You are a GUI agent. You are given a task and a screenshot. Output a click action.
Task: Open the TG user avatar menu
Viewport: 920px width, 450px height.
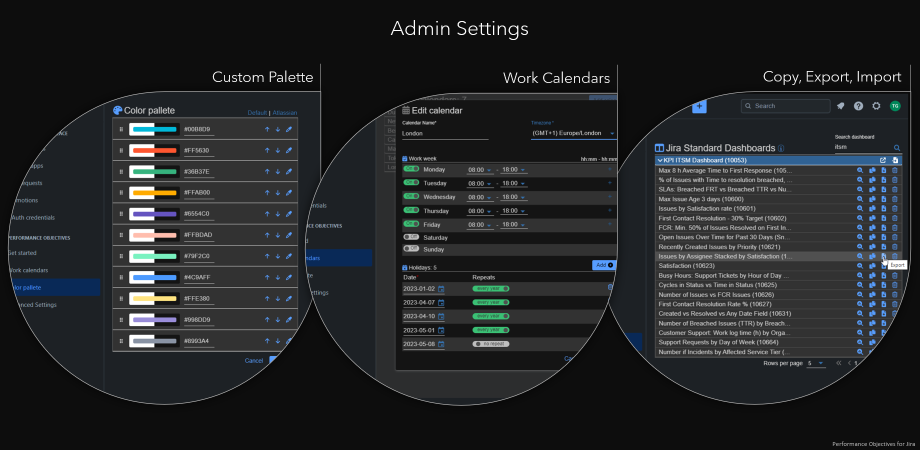[x=895, y=106]
